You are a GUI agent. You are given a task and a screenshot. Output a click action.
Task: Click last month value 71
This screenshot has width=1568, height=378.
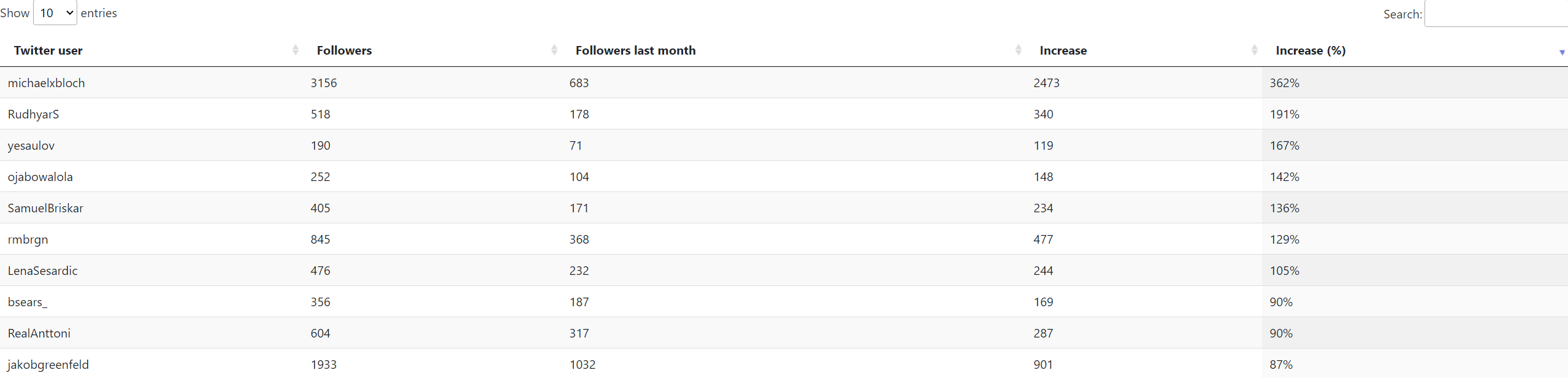tap(576, 145)
